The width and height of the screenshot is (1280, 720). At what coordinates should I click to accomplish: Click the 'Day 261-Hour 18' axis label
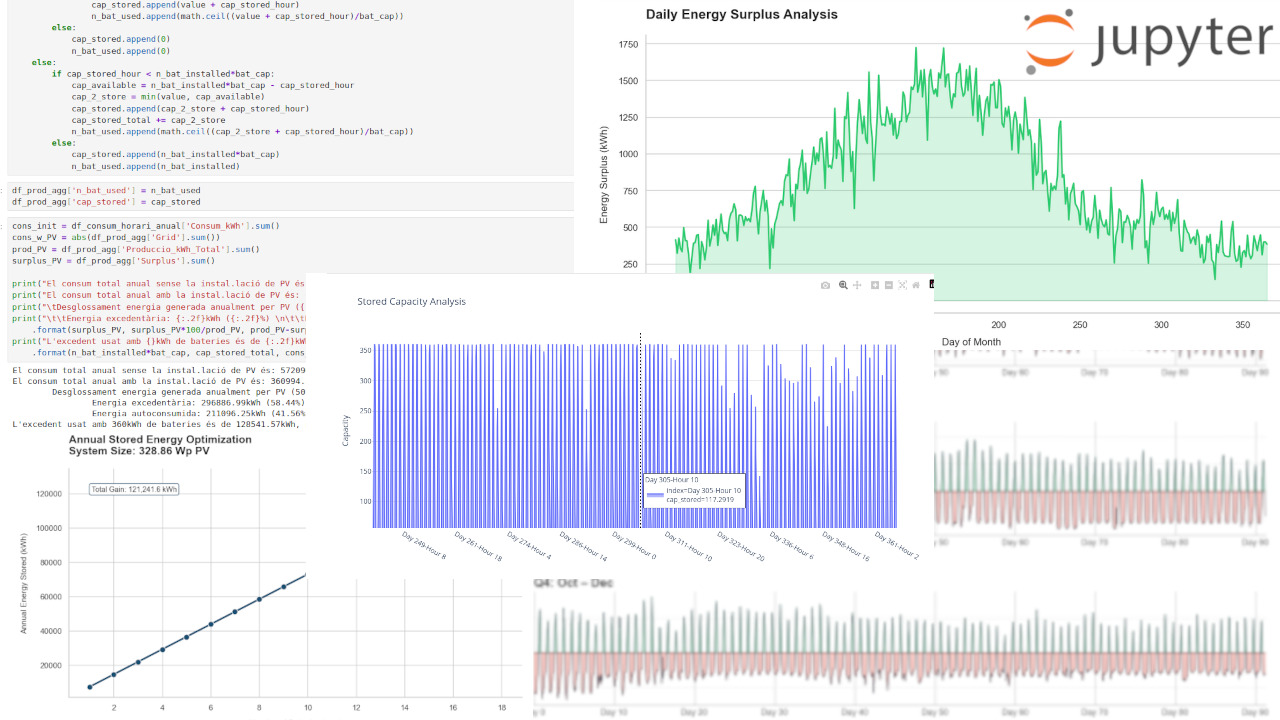[477, 545]
